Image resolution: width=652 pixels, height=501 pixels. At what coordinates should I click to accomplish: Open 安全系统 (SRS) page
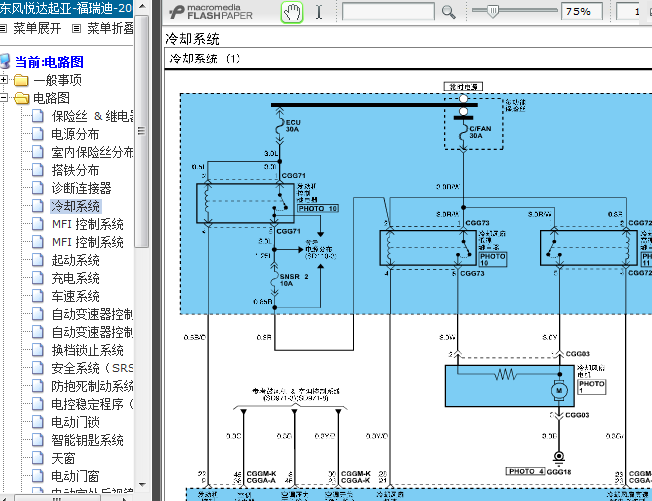coord(92,368)
